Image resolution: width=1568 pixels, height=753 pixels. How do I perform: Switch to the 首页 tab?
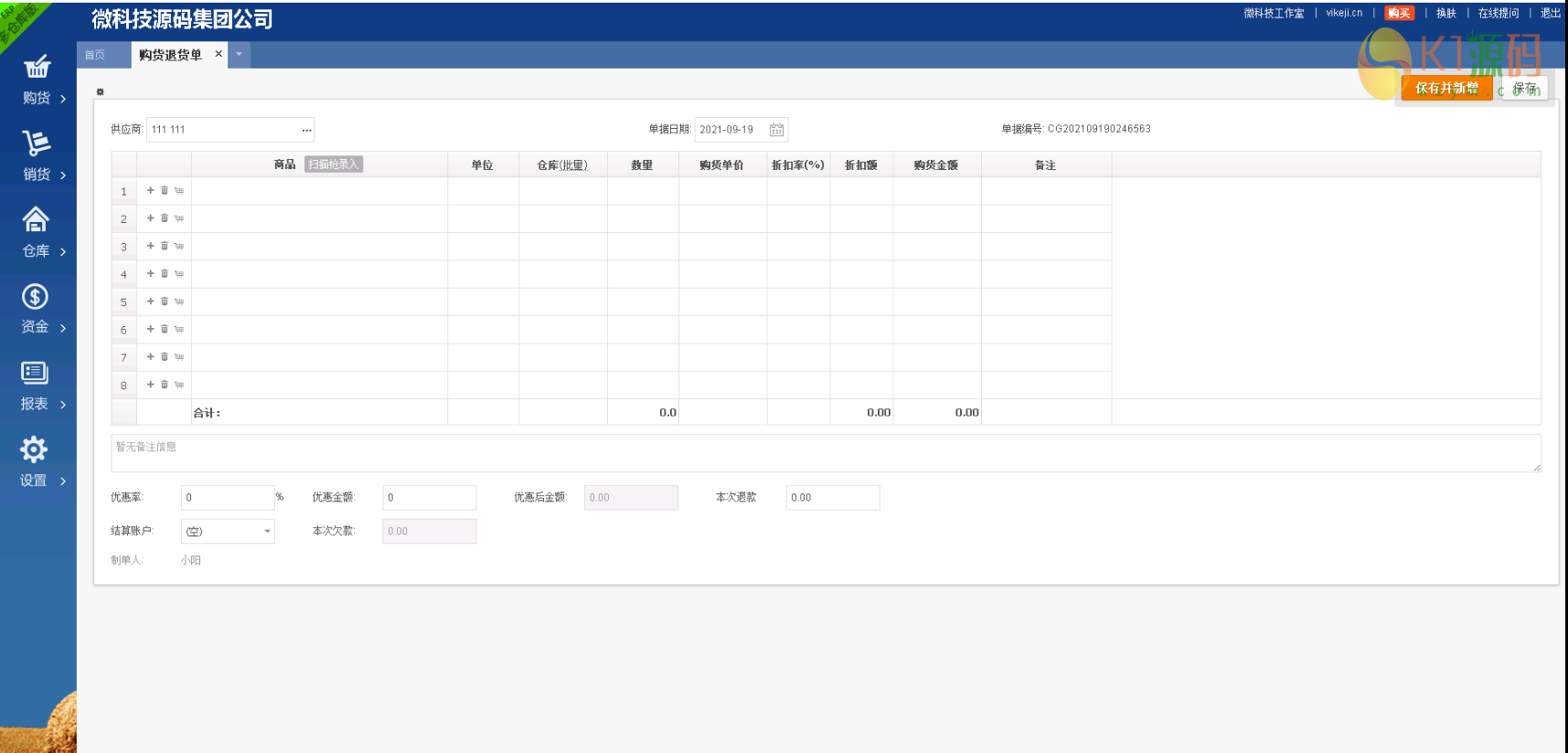tap(95, 55)
